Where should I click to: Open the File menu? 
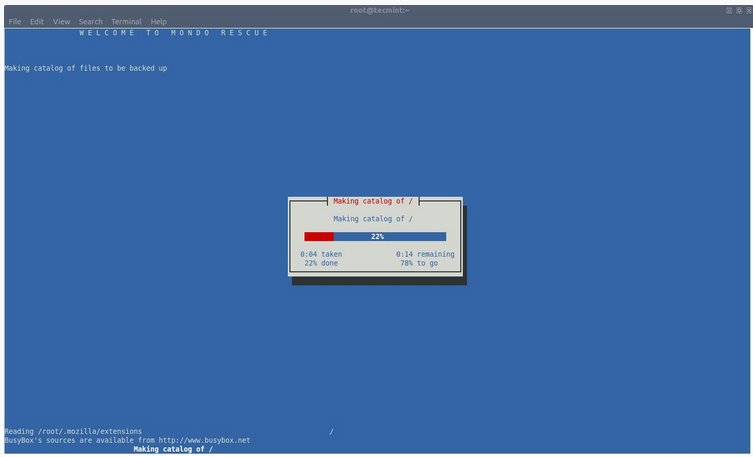(x=14, y=21)
